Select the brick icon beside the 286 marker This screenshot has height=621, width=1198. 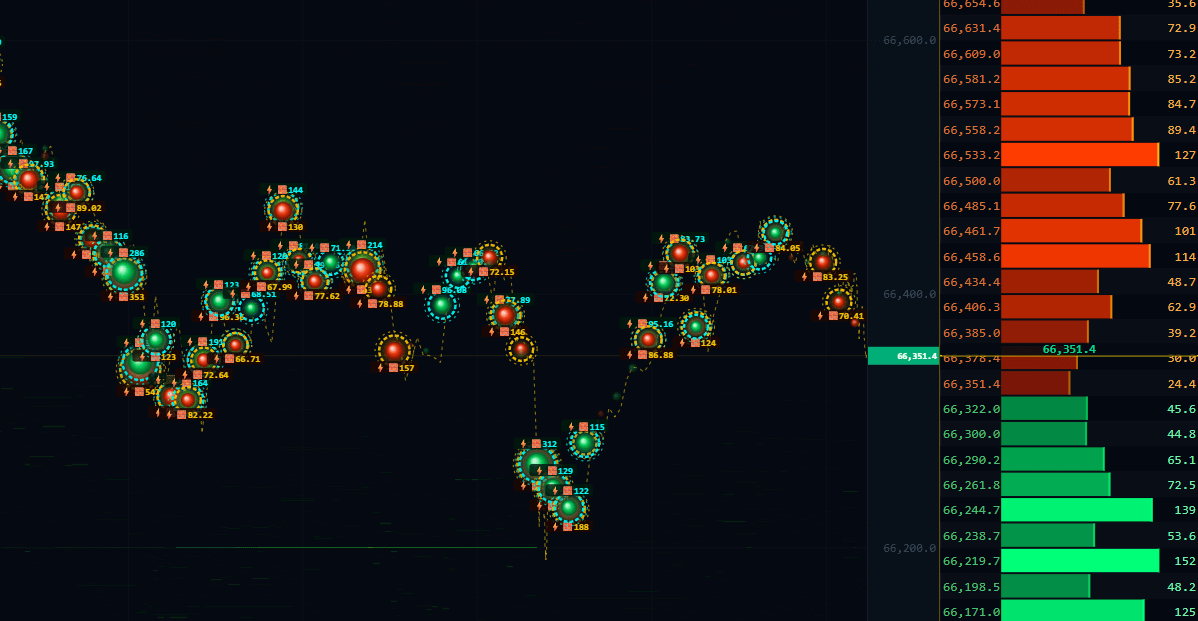tap(124, 252)
